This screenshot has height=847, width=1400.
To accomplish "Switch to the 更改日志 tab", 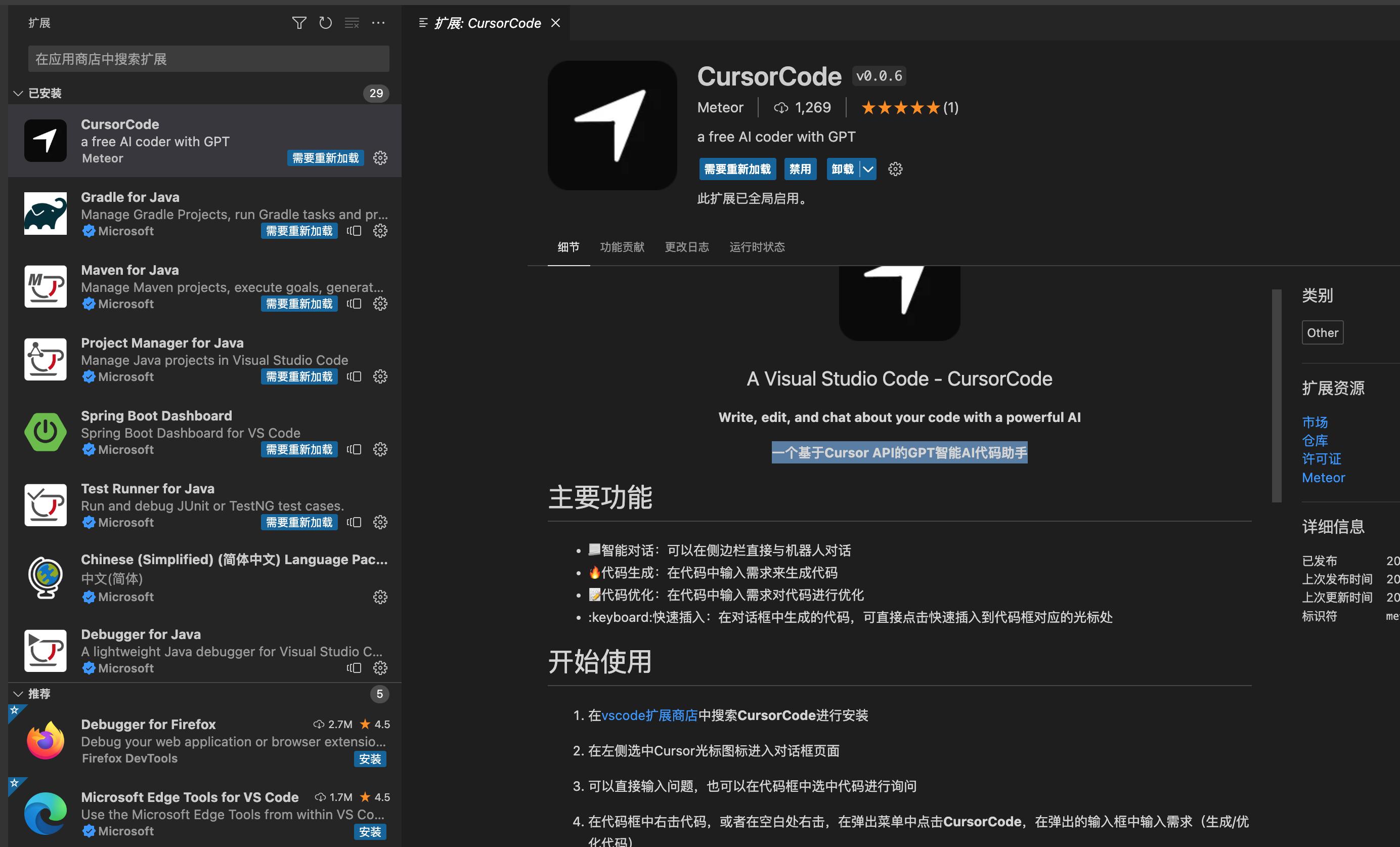I will click(x=687, y=247).
